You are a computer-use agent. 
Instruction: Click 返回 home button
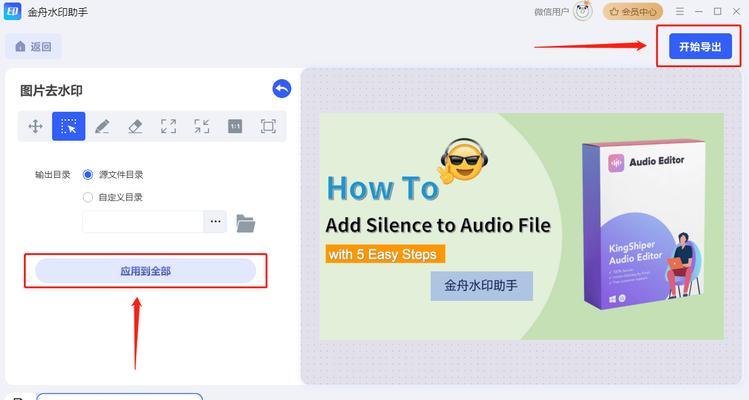click(x=33, y=46)
